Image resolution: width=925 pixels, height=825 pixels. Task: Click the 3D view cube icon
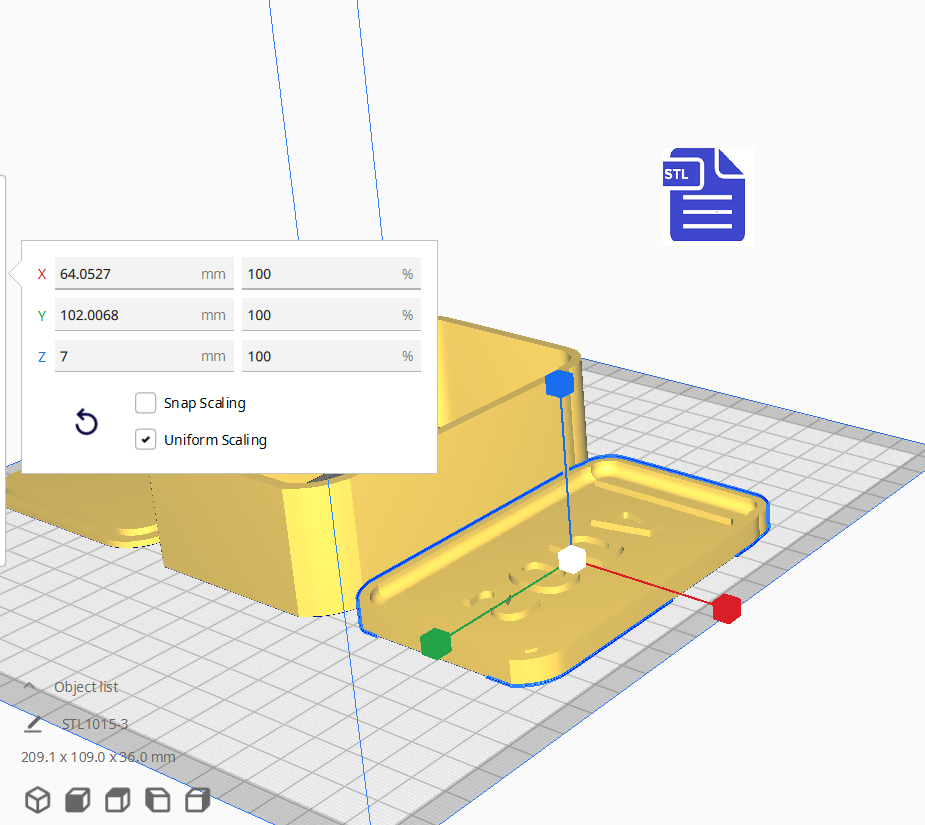pyautogui.click(x=38, y=799)
